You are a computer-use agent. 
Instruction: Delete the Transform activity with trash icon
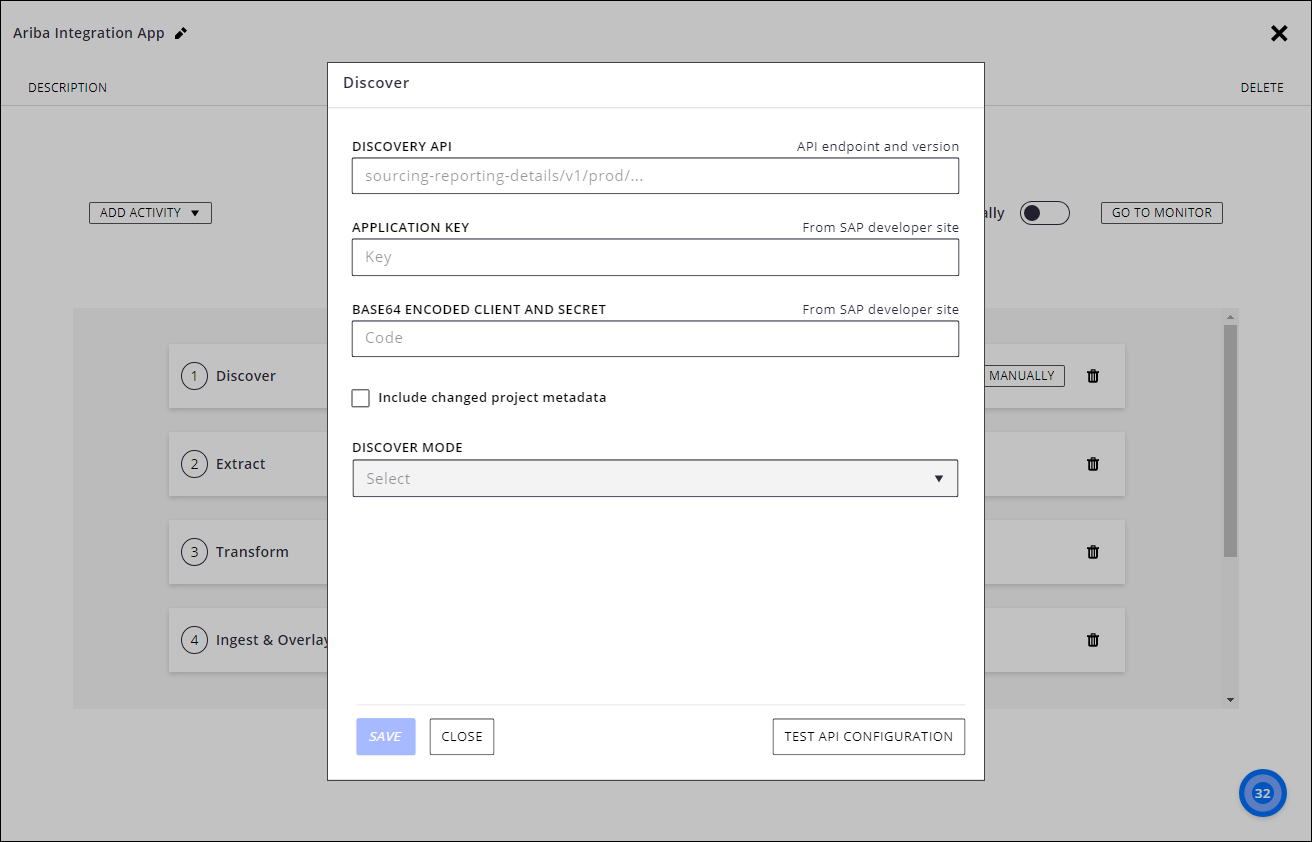pos(1093,552)
